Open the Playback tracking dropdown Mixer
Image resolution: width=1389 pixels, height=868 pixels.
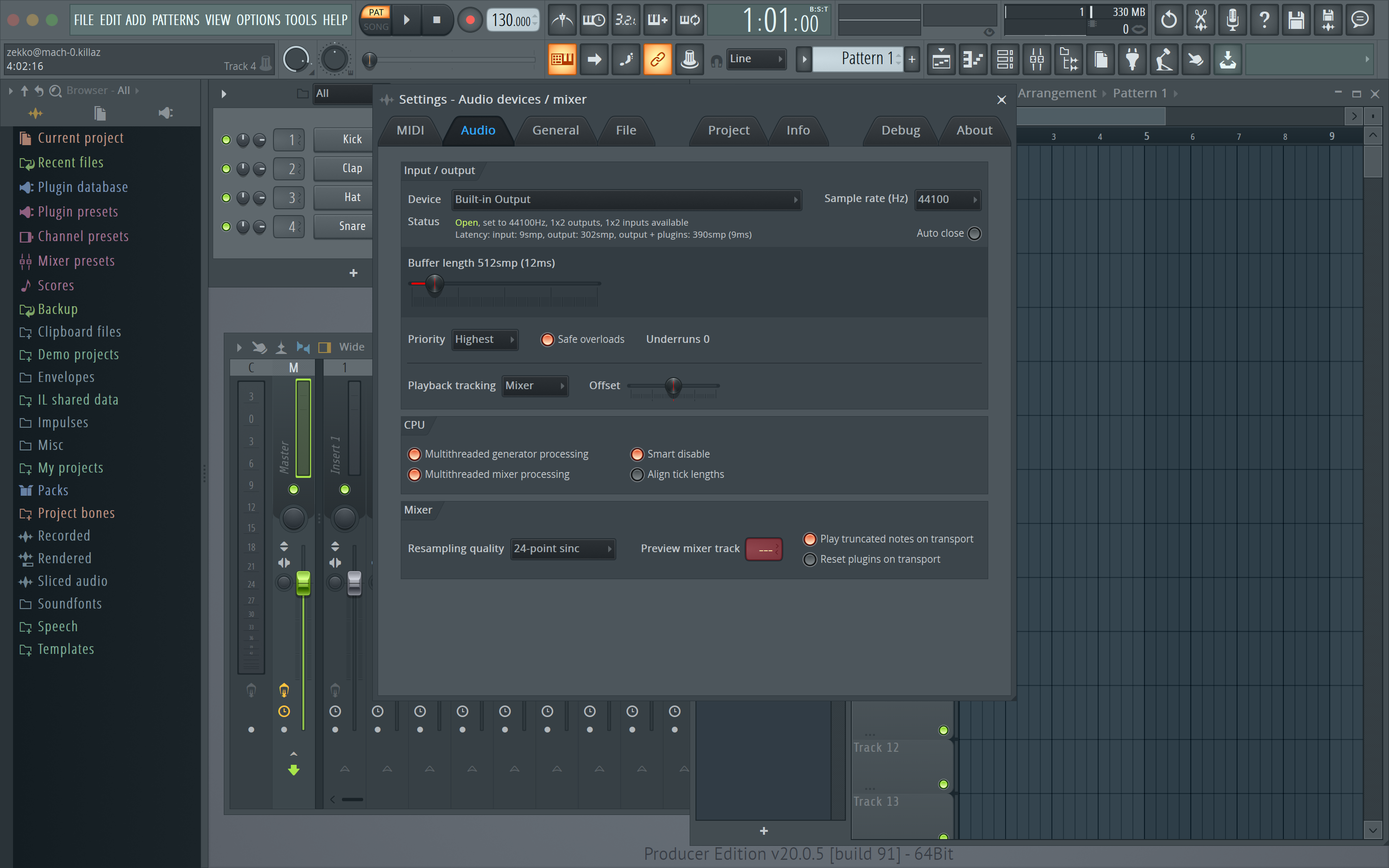(535, 386)
